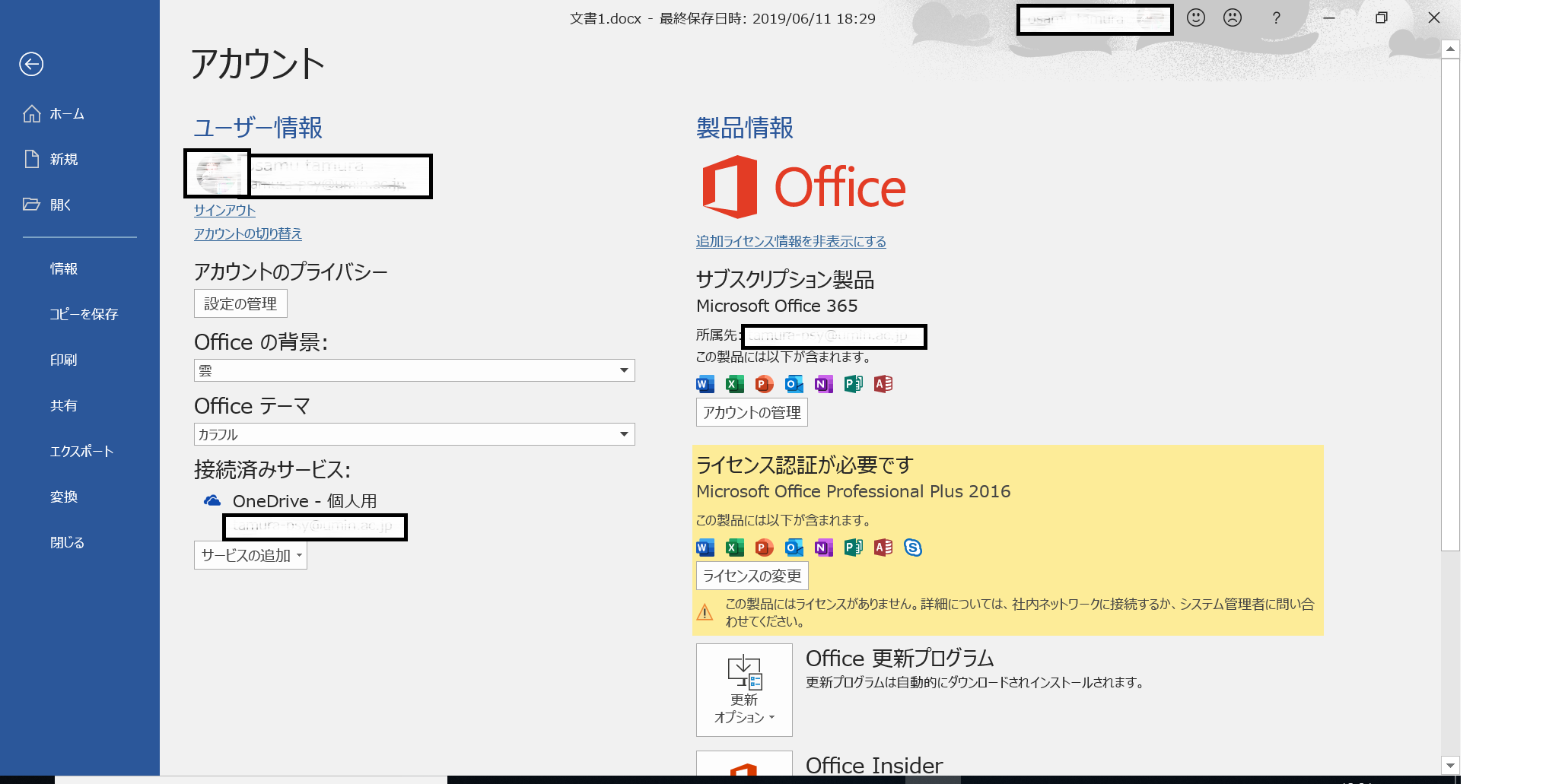Click OneNote icon under Office 365
This screenshot has height=784, width=1546.
click(824, 385)
